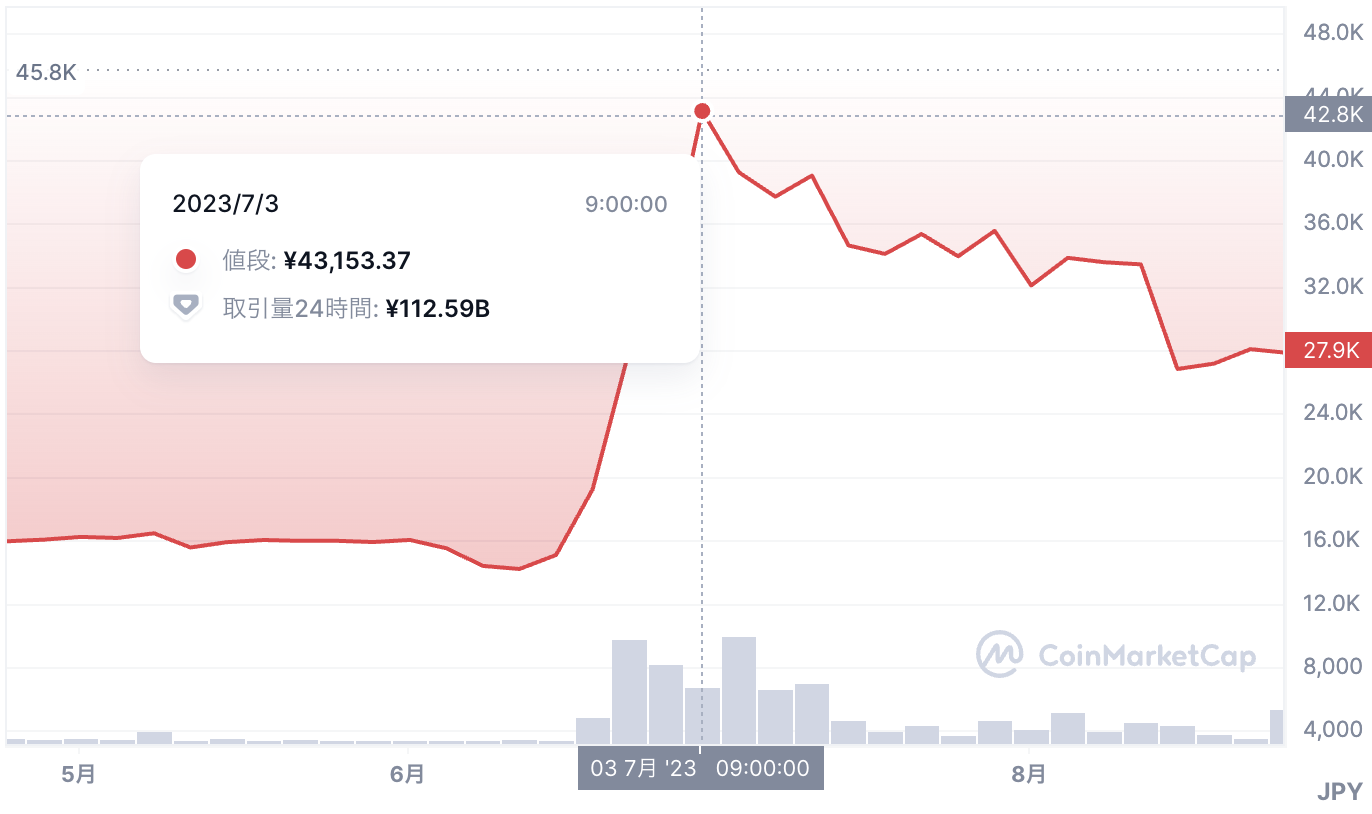Click the 8,000 volume axis label
The width and height of the screenshot is (1372, 814).
[x=1333, y=666]
